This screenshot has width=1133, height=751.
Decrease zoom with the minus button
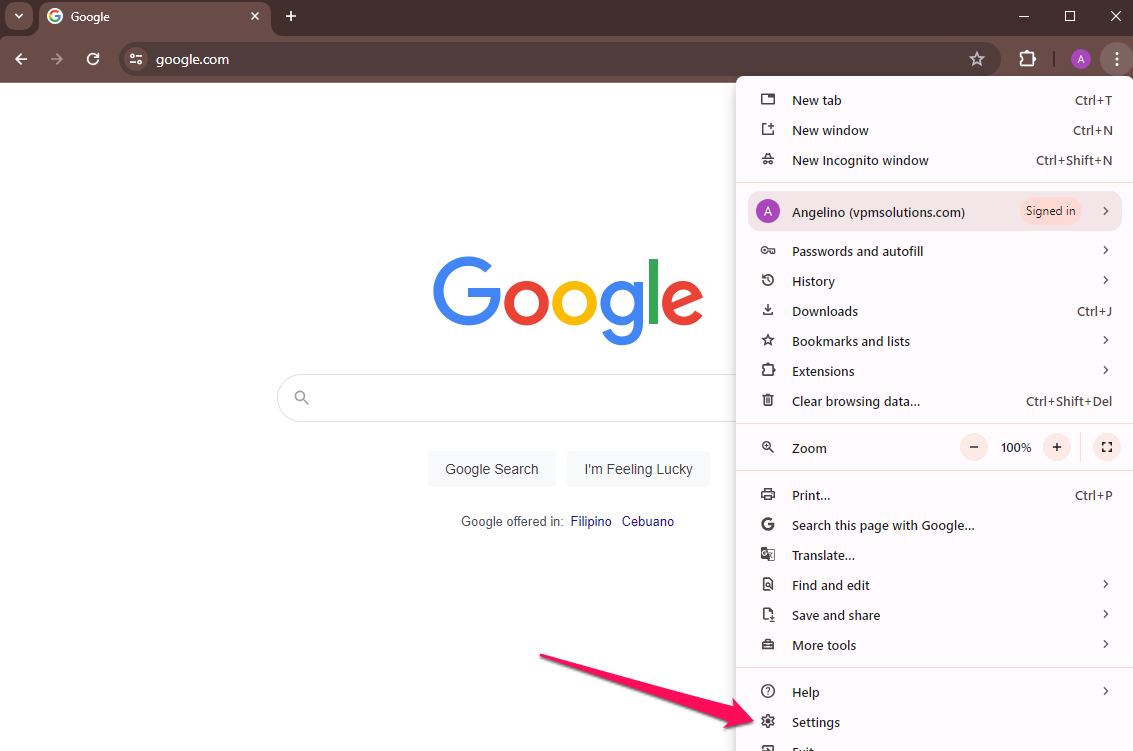coord(974,447)
